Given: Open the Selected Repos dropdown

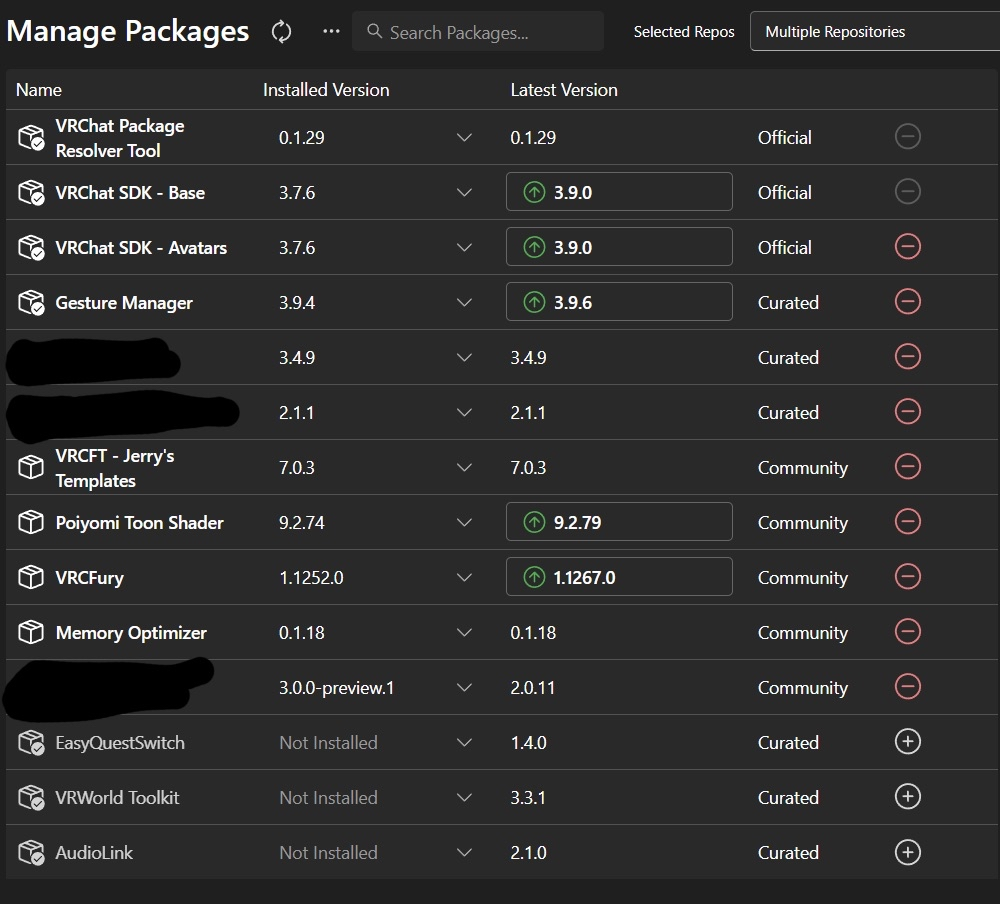Looking at the screenshot, I should (874, 32).
